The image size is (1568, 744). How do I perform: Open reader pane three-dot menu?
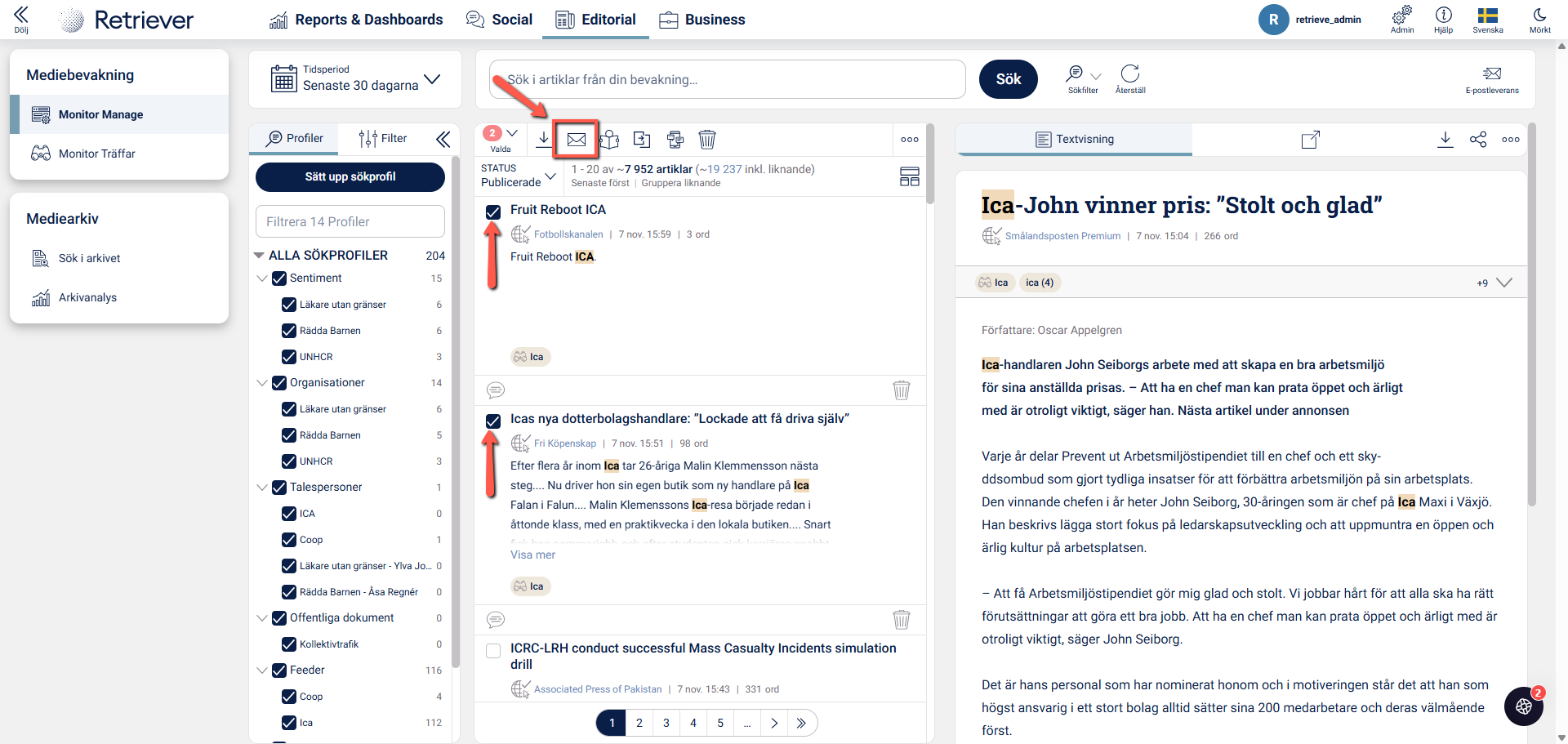[1511, 140]
